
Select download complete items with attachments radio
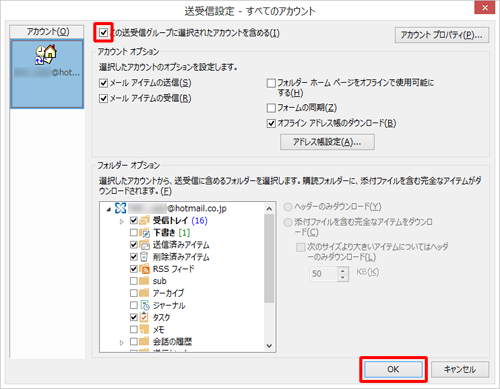pyautogui.click(x=288, y=222)
